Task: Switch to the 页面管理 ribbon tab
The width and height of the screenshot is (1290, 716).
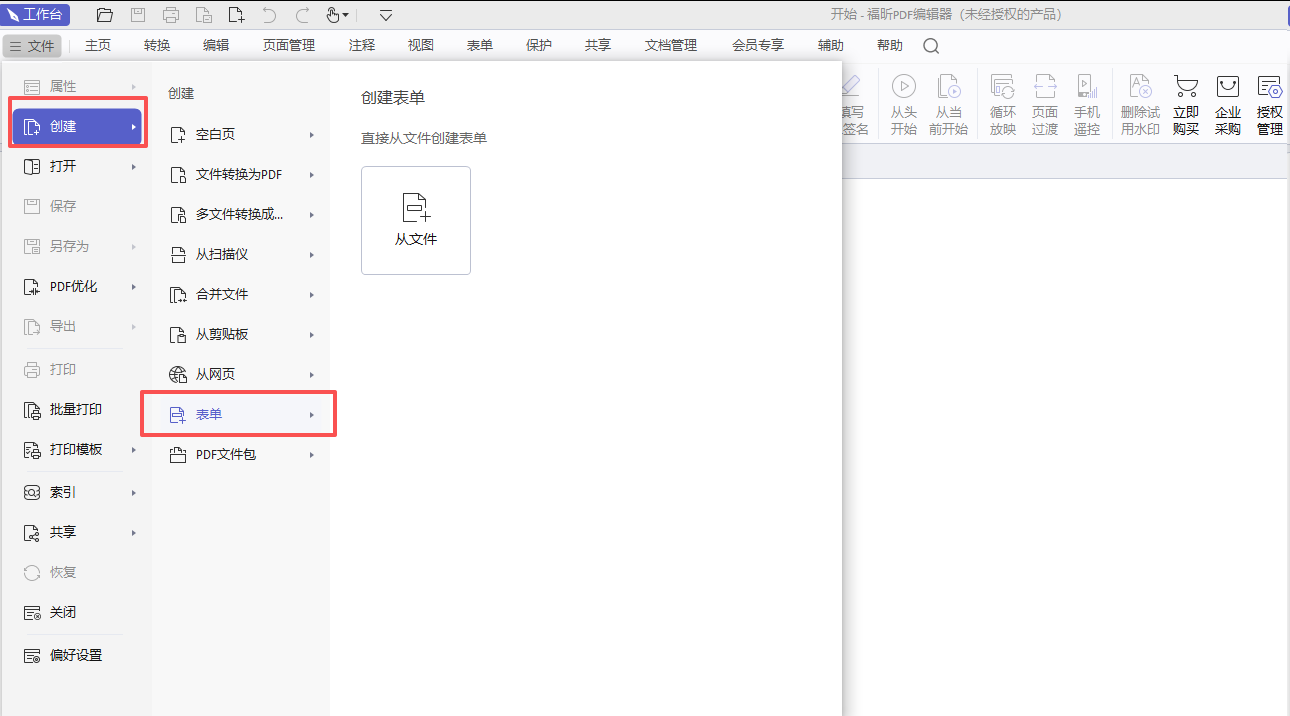Action: point(288,46)
